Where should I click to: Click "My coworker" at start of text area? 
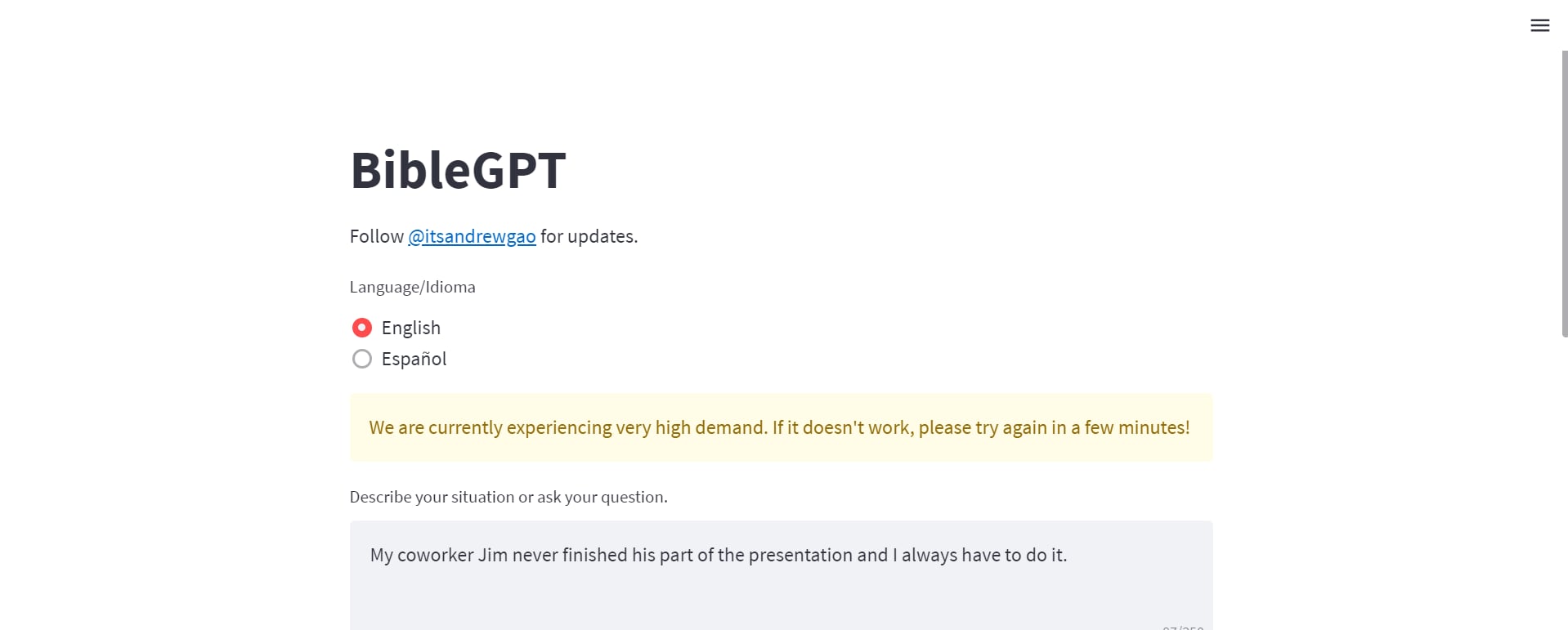click(x=419, y=555)
